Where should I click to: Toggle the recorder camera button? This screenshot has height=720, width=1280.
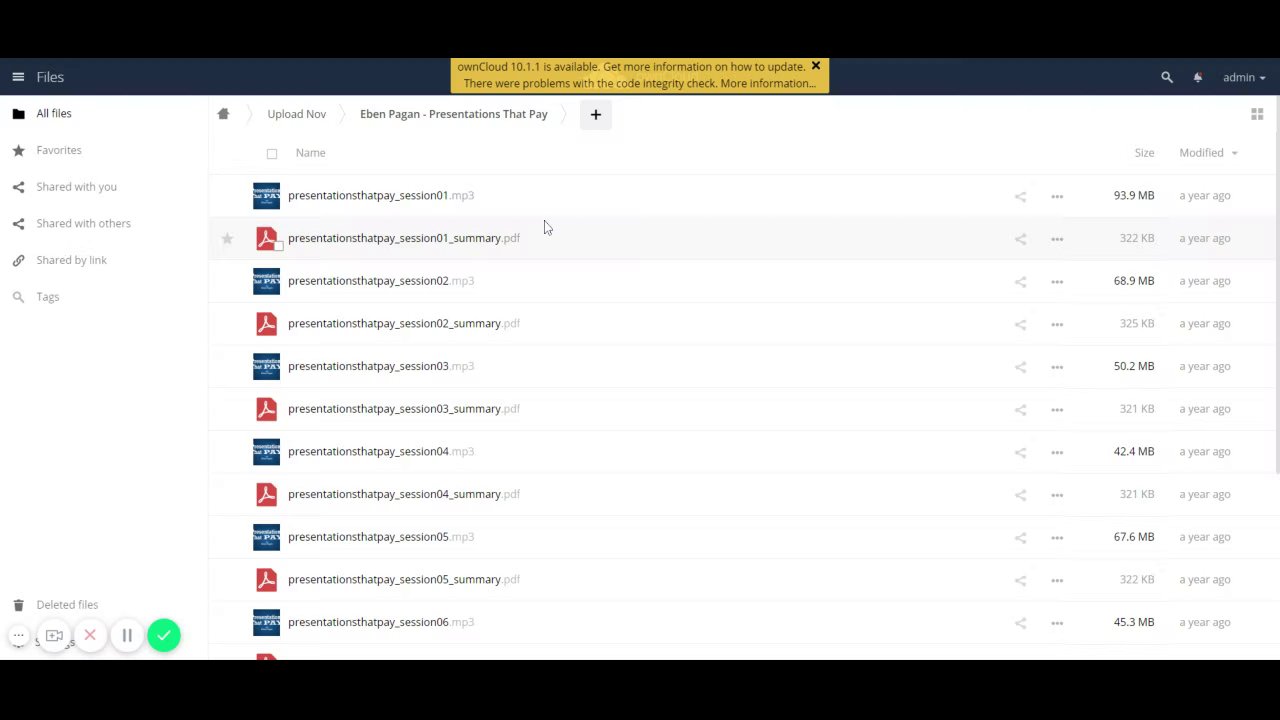point(54,635)
